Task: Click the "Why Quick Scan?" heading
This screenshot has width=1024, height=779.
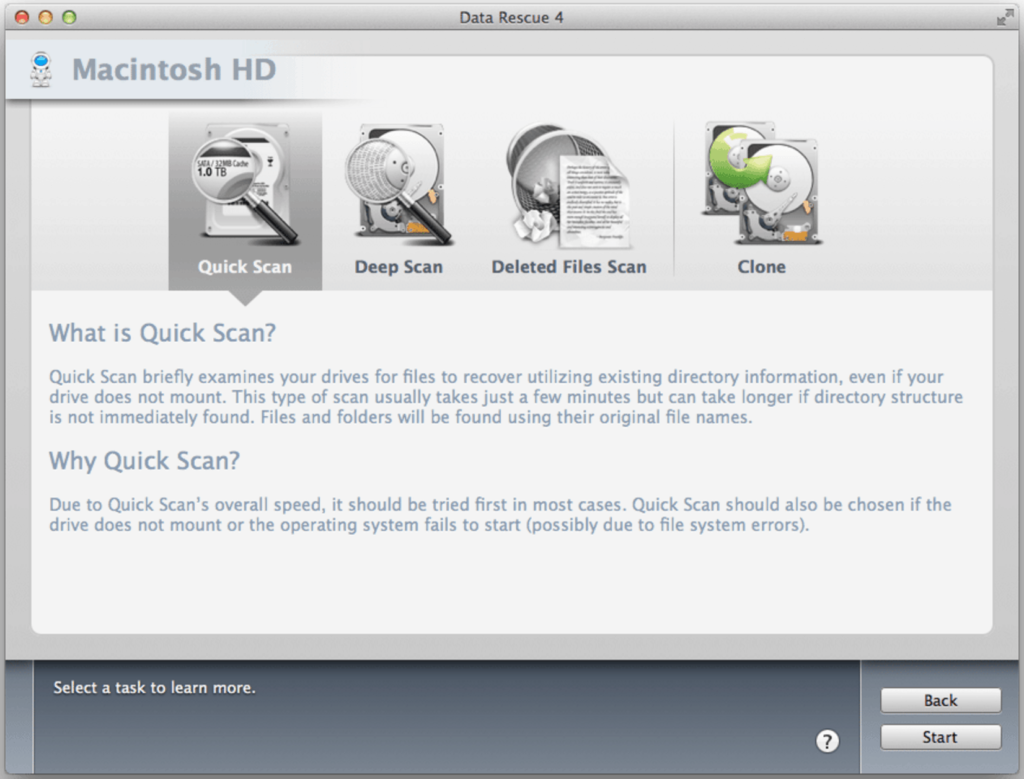Action: click(144, 461)
